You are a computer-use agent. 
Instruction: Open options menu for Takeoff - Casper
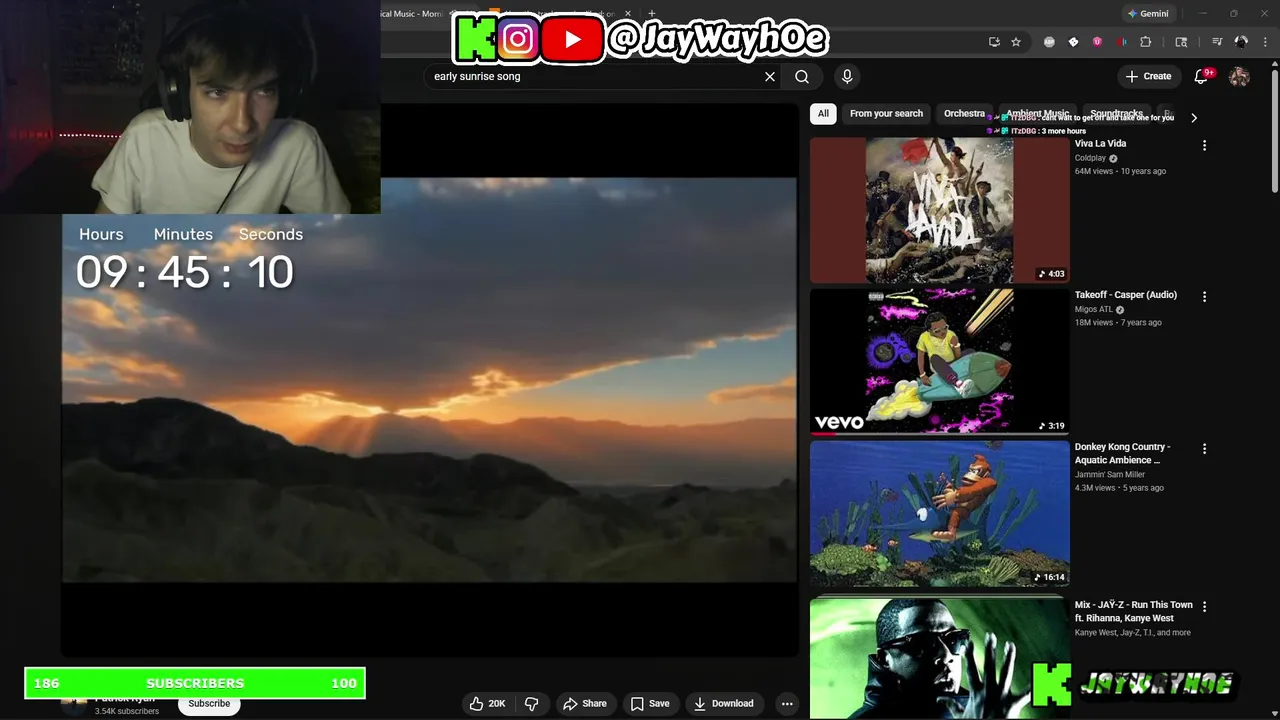1204,297
